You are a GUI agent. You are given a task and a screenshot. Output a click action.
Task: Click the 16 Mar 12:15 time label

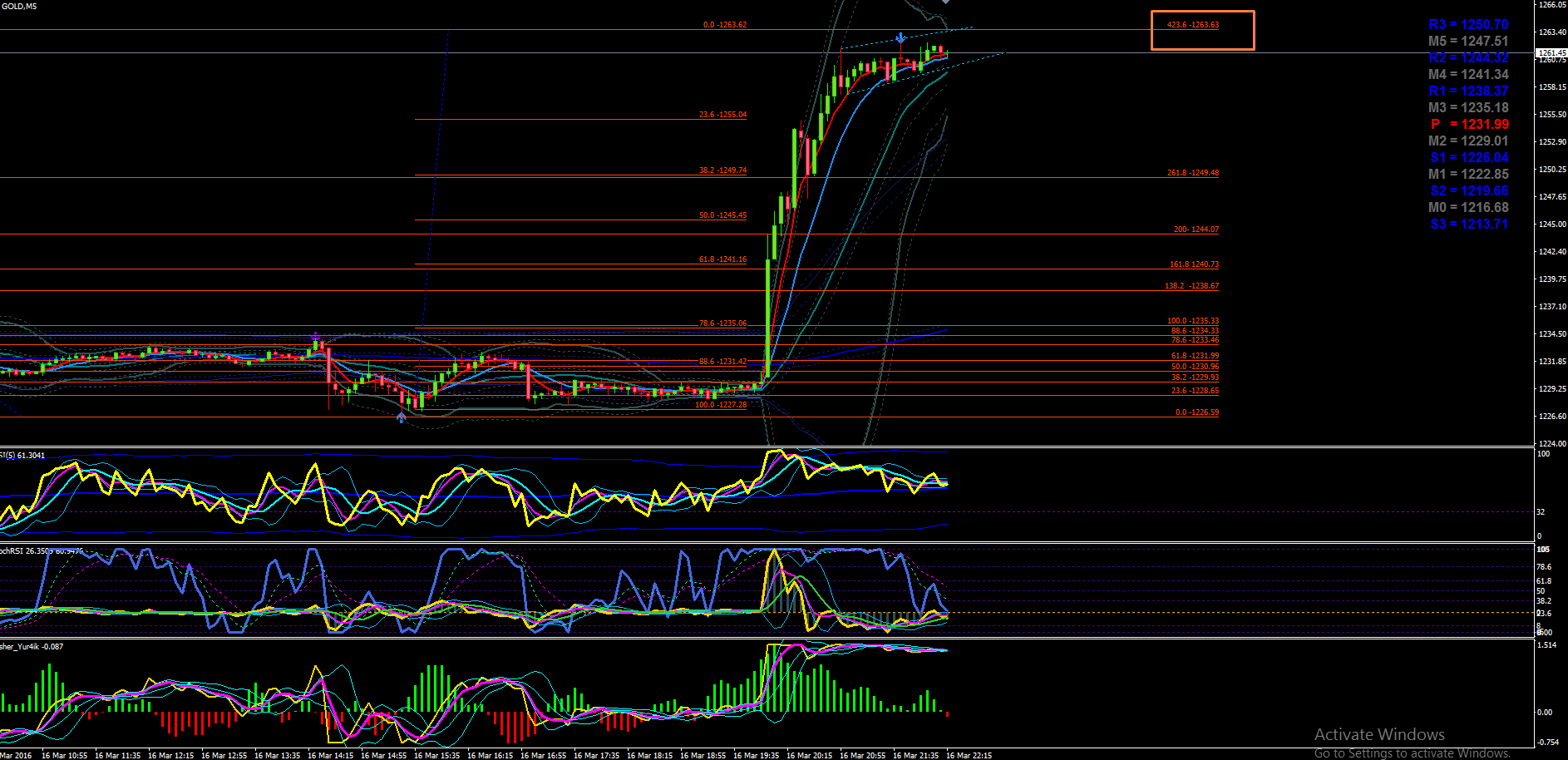tap(170, 756)
